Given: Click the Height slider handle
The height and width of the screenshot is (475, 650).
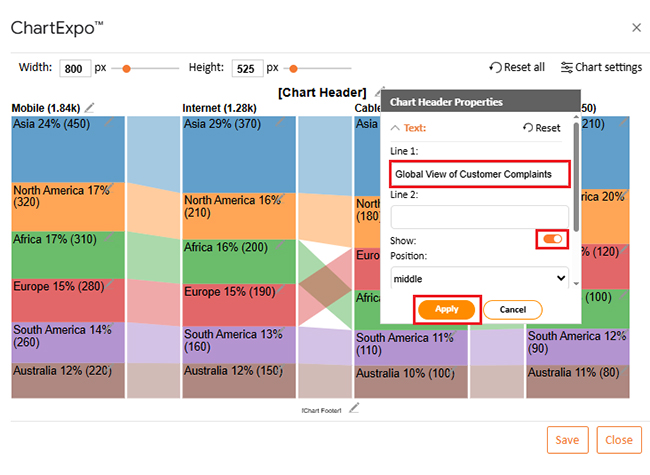Looking at the screenshot, I should pyautogui.click(x=292, y=69).
